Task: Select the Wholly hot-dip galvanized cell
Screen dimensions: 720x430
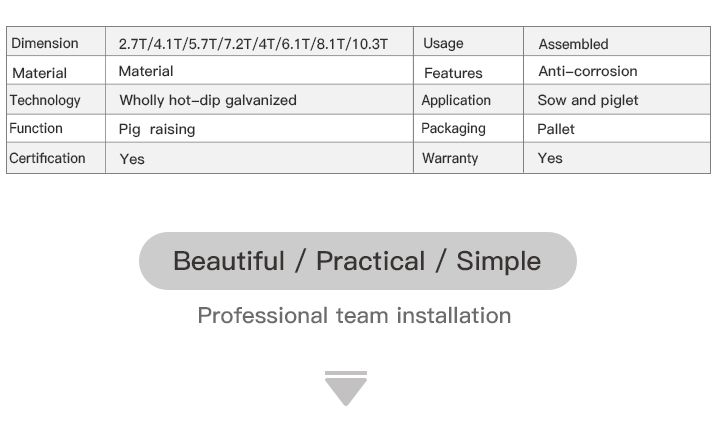Action: [208, 100]
